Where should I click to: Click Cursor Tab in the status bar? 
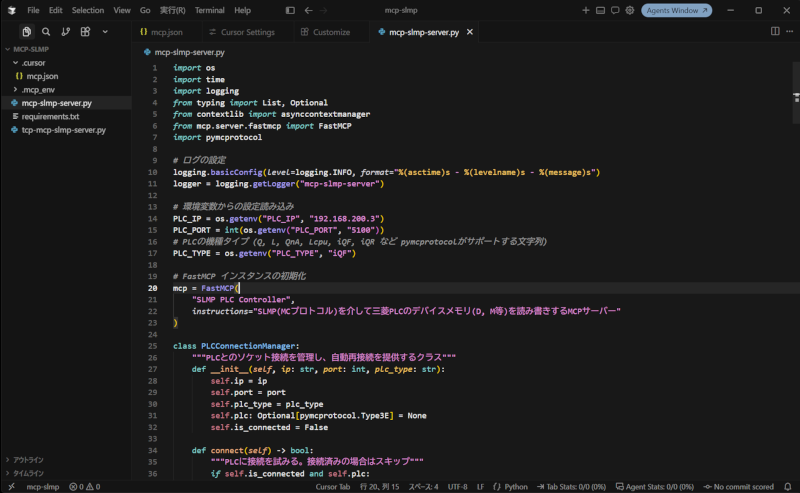(x=333, y=487)
